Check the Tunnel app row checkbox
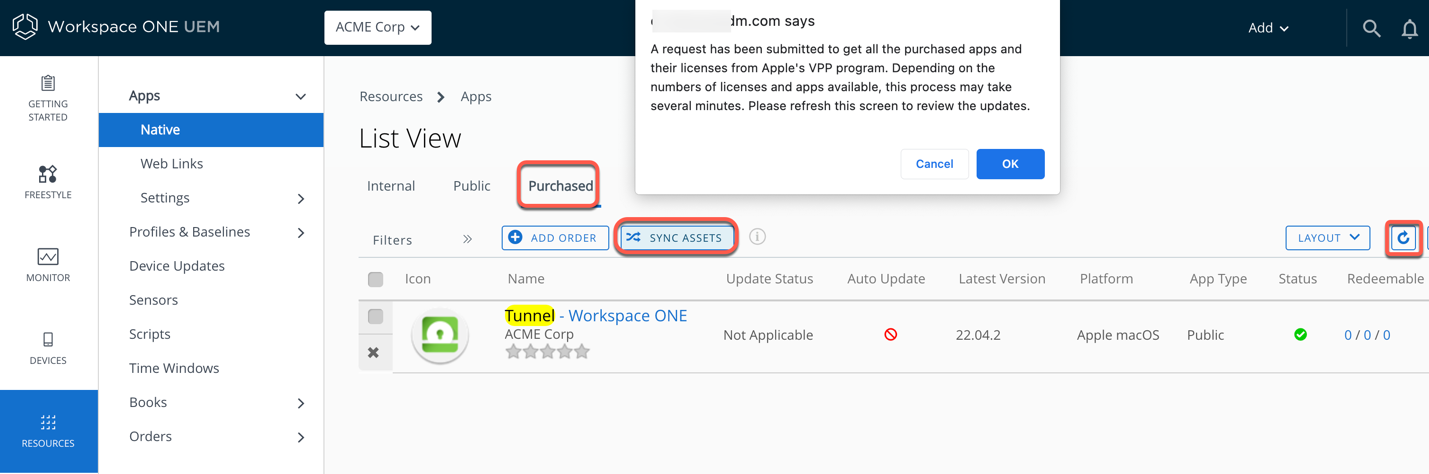The image size is (1429, 474). (376, 317)
